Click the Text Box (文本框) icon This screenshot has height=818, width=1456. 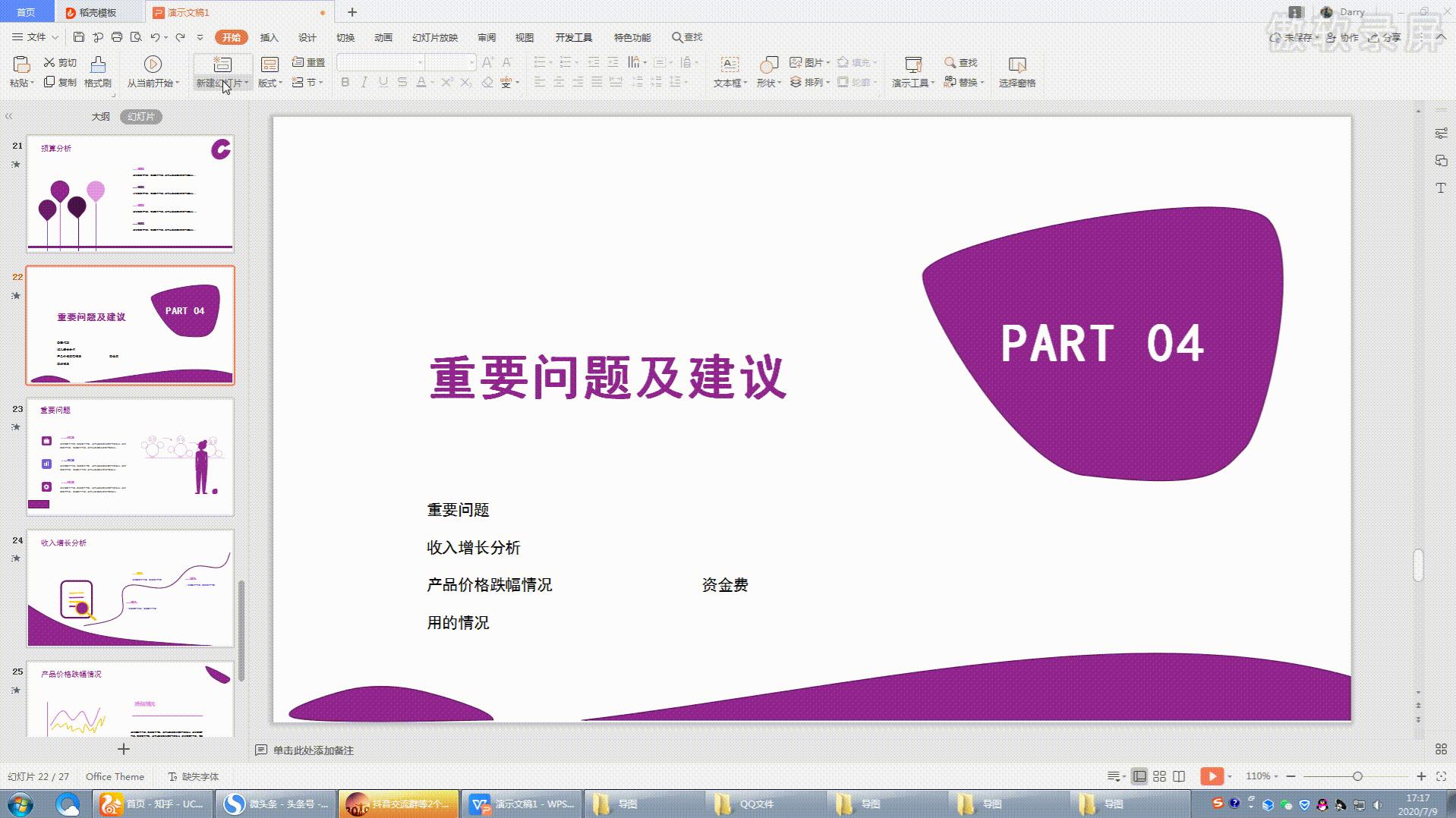(x=729, y=64)
